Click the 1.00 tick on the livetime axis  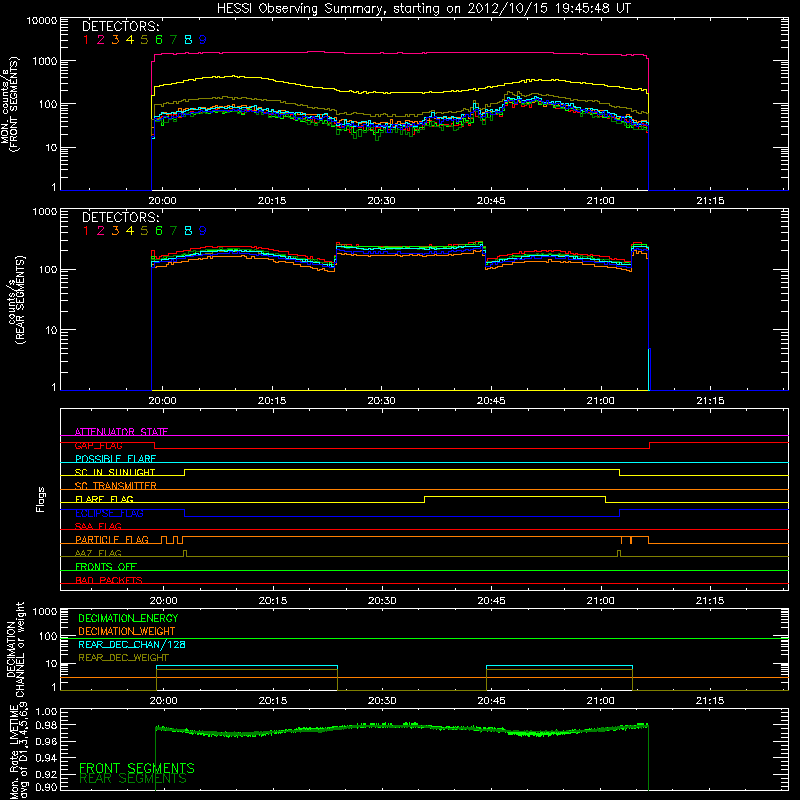click(x=46, y=712)
